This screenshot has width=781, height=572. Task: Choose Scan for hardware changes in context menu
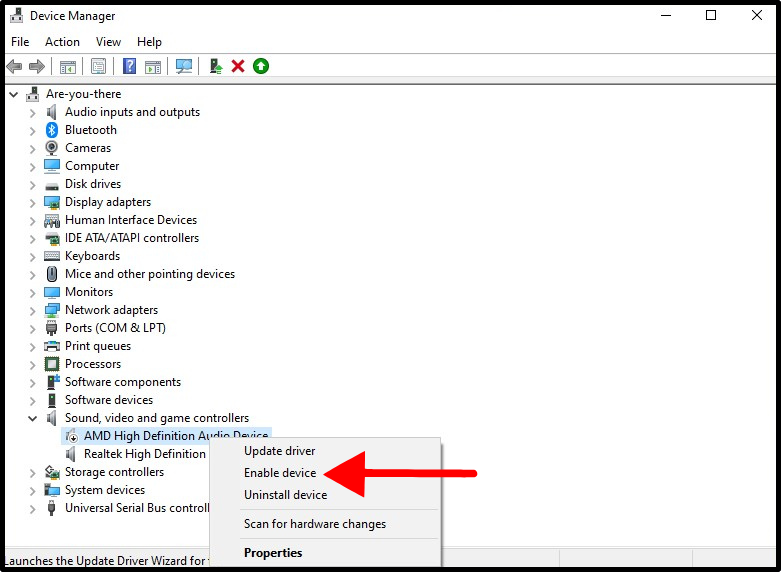[x=315, y=524]
